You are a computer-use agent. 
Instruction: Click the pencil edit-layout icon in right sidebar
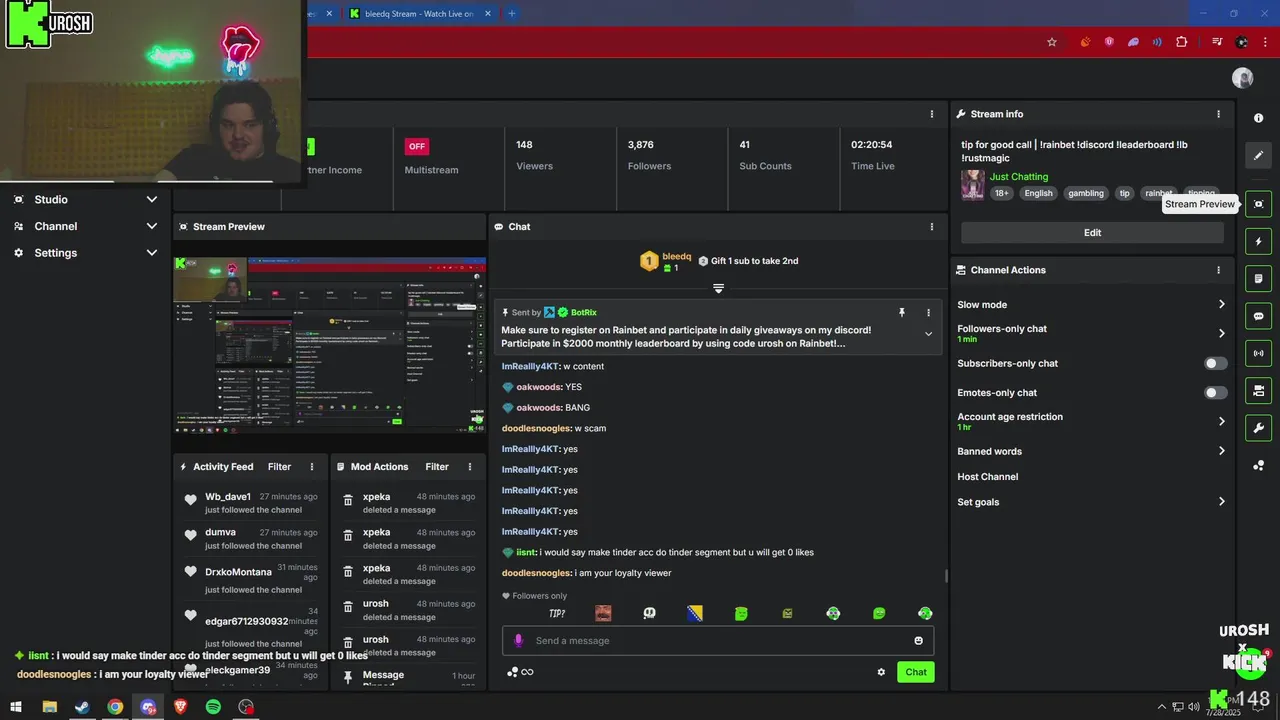pyautogui.click(x=1258, y=155)
